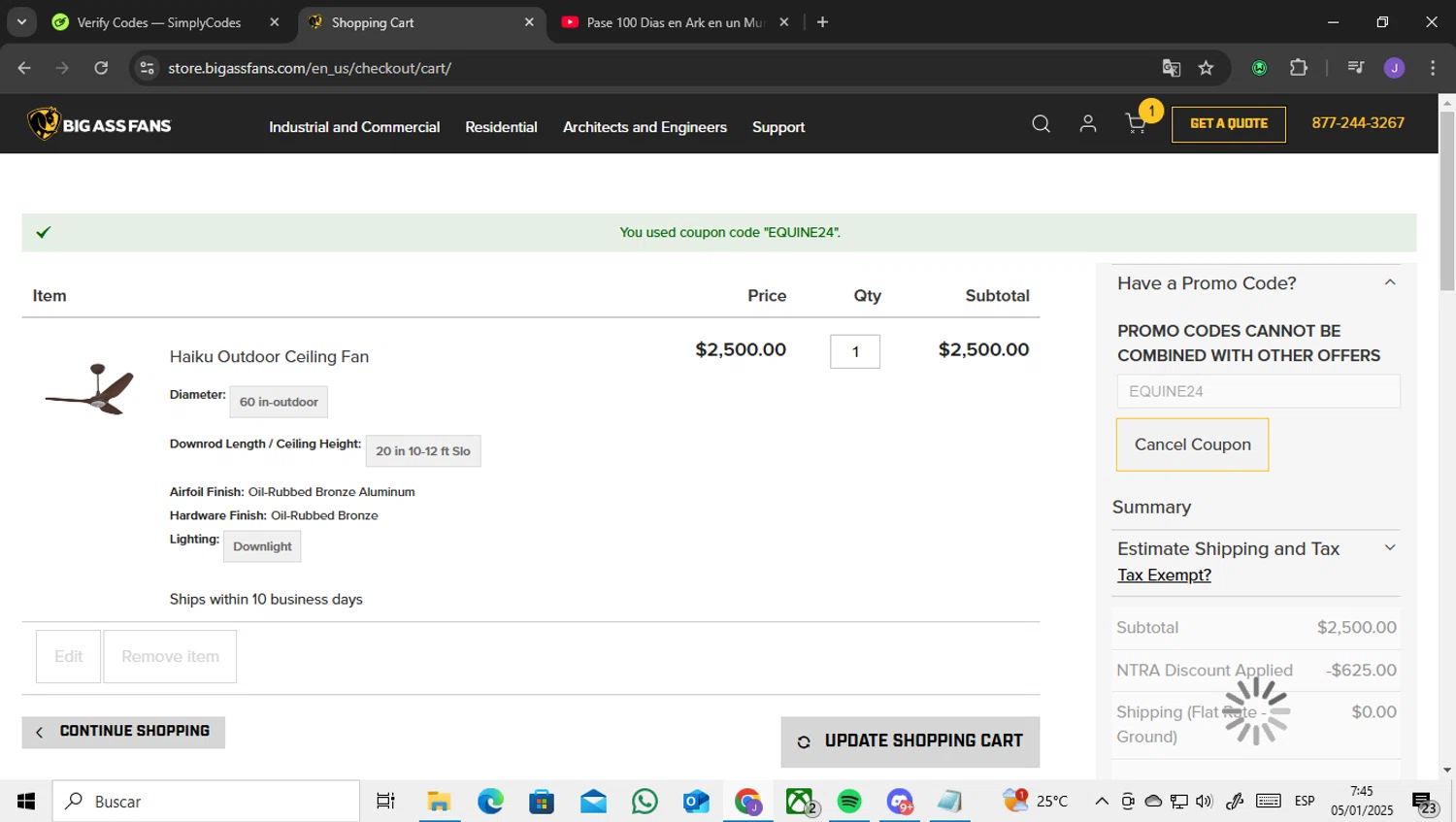Select the Downlight lighting option
This screenshot has height=822, width=1456.
[262, 546]
